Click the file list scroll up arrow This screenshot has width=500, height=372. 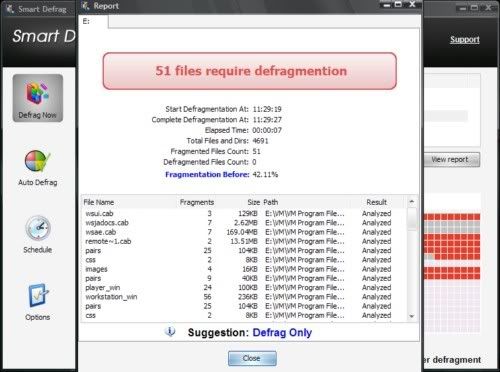pyautogui.click(x=412, y=201)
